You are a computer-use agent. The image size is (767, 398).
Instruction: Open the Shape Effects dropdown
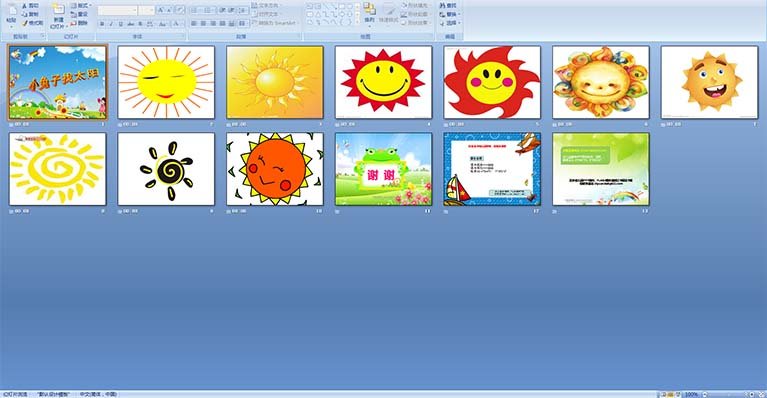[x=415, y=23]
